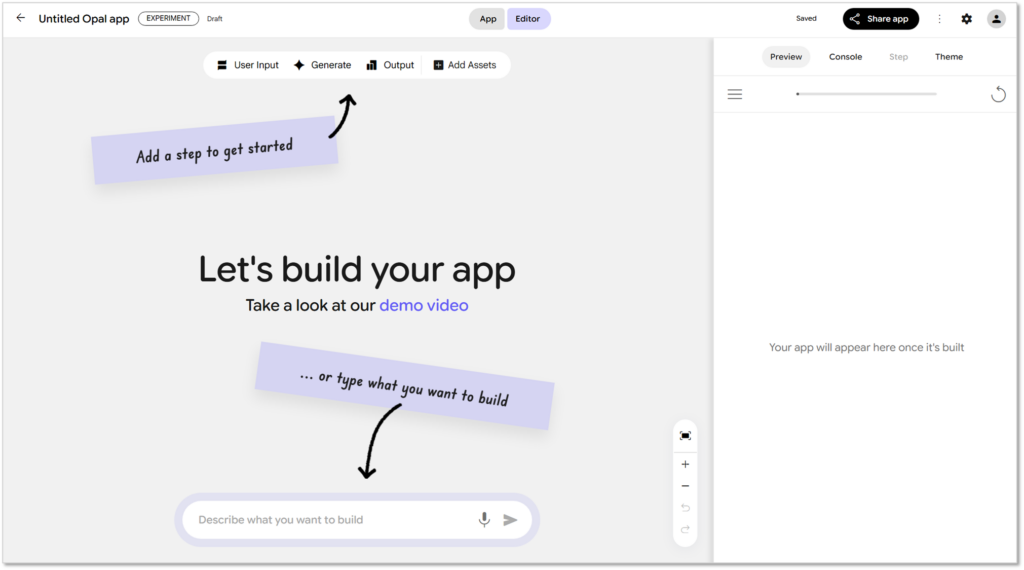Zoom out with the minus icon
Screen dimensions: 1024x570
[x=685, y=486]
